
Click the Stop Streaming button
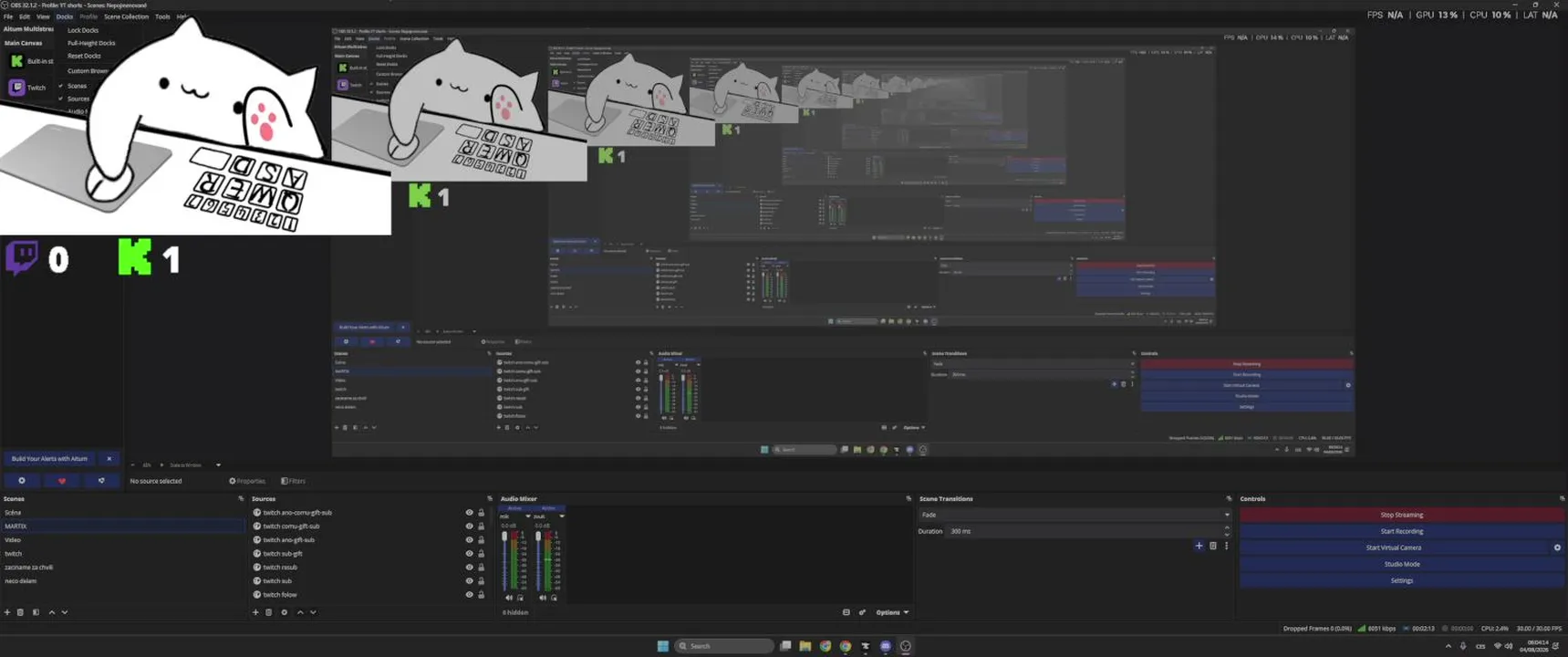coord(1401,515)
